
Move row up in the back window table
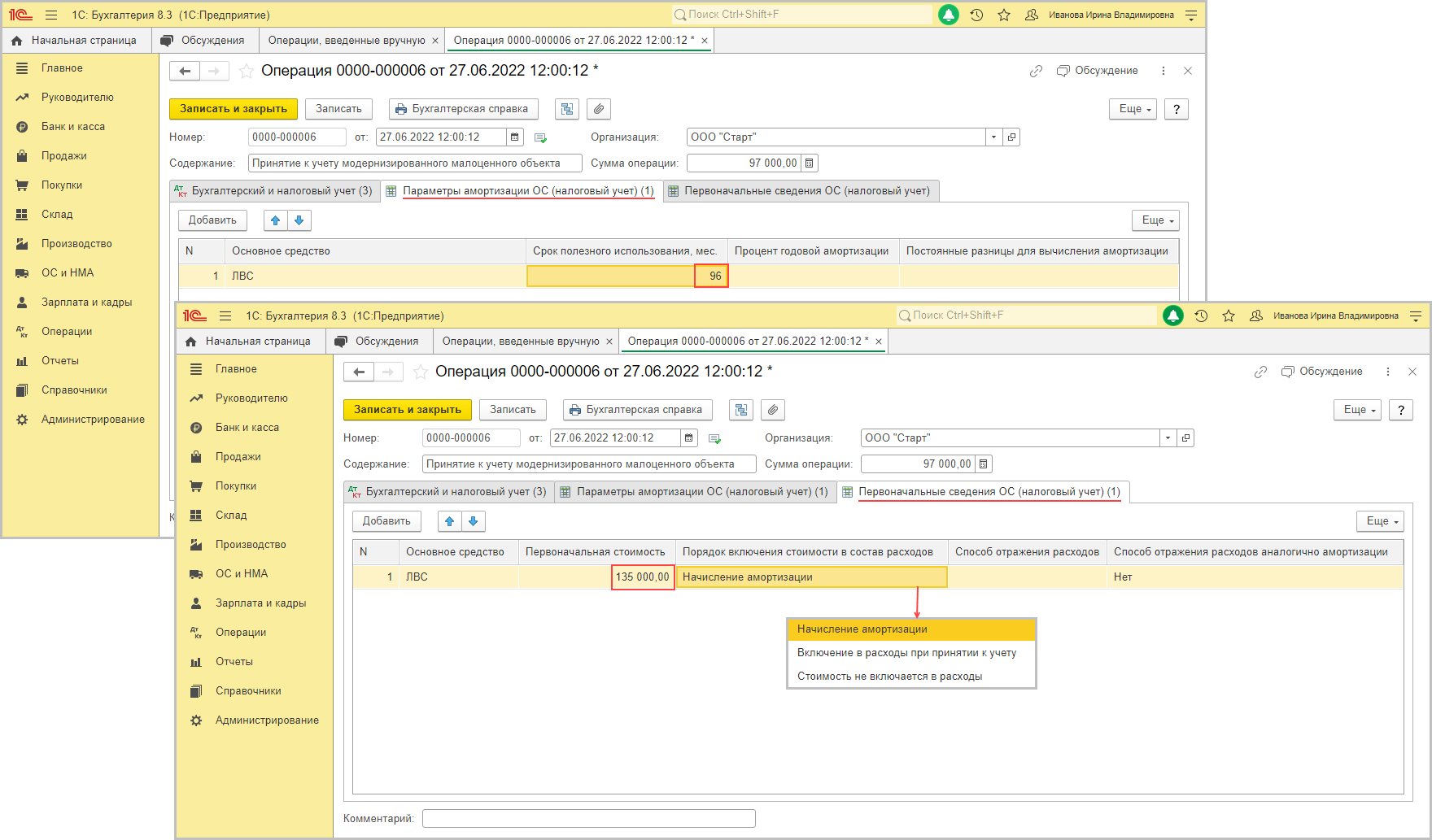tap(276, 220)
